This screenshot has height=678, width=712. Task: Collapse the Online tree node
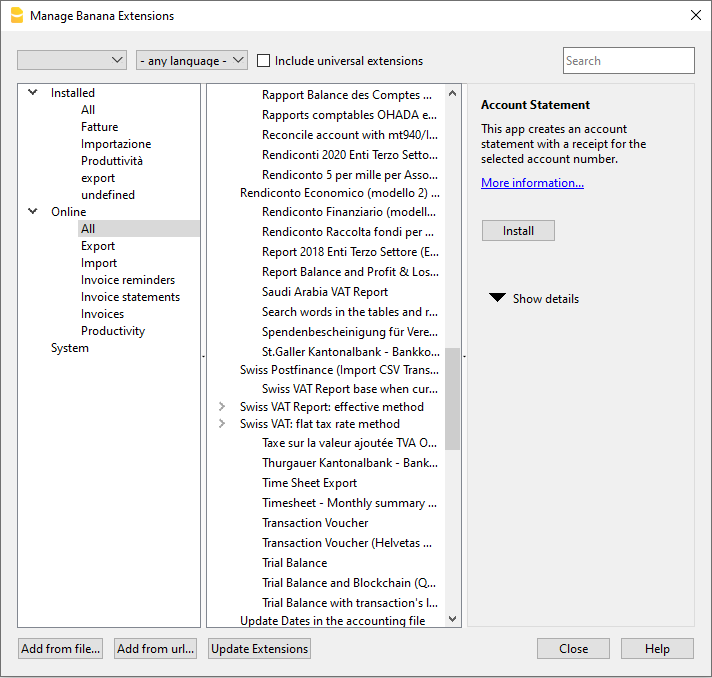coord(33,212)
